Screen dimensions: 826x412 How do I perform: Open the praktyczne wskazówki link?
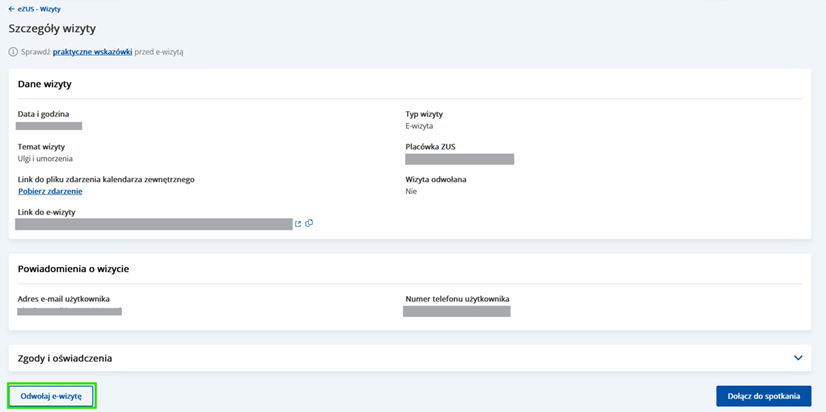coord(92,51)
